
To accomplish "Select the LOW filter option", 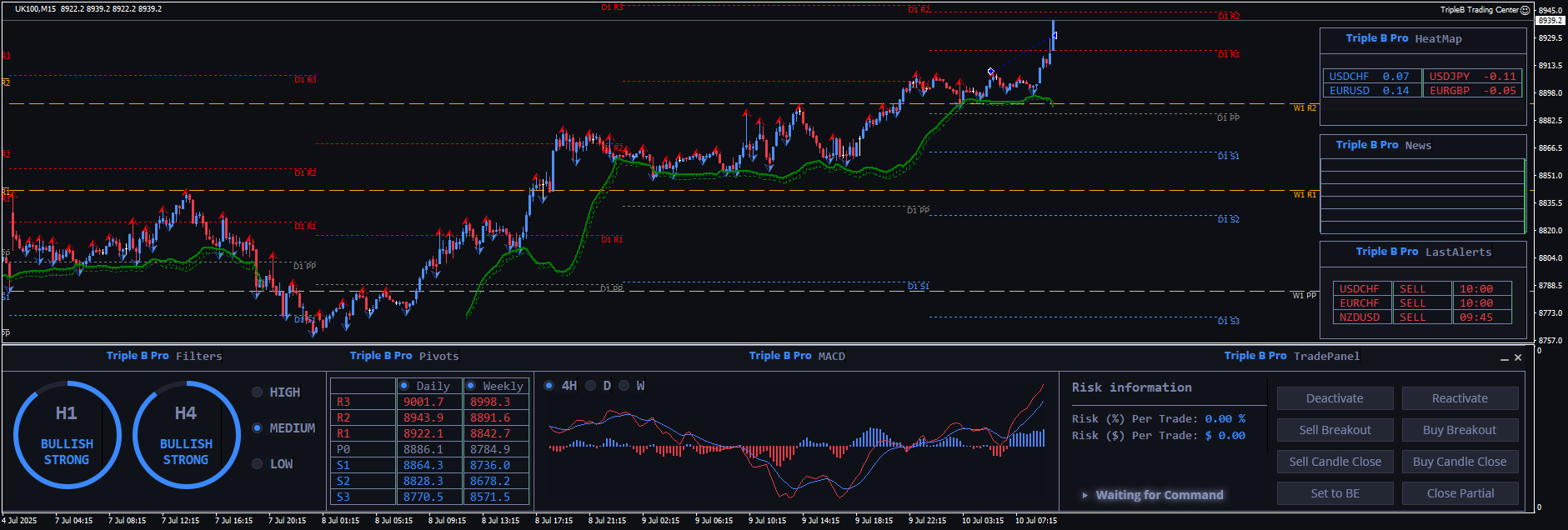I will [x=258, y=464].
